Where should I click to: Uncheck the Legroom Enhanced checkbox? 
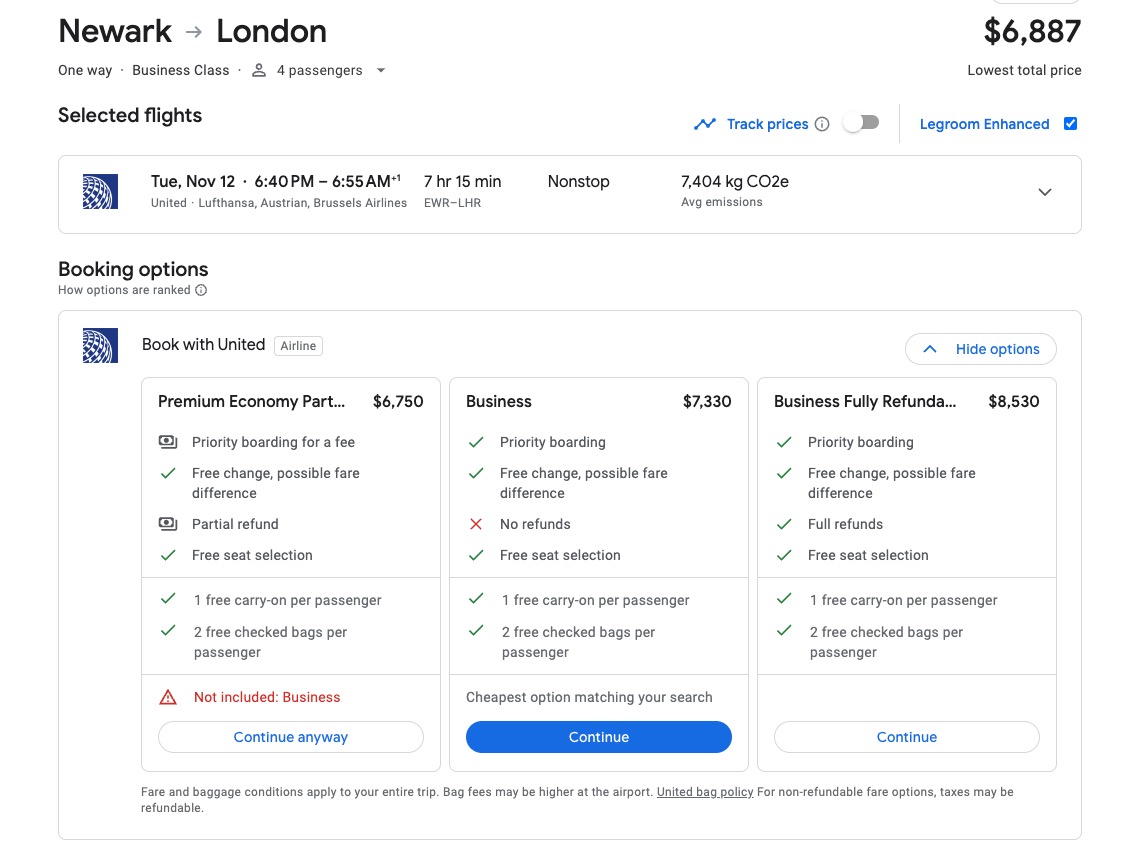pos(1070,124)
